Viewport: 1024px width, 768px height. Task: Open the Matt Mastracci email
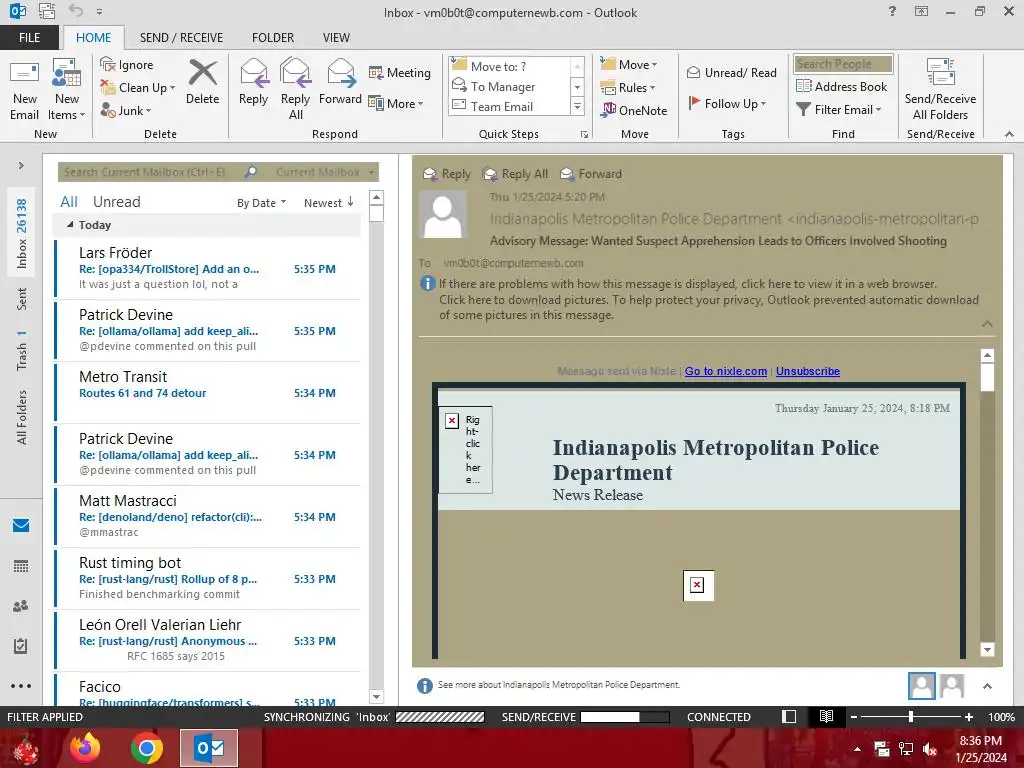[208, 517]
